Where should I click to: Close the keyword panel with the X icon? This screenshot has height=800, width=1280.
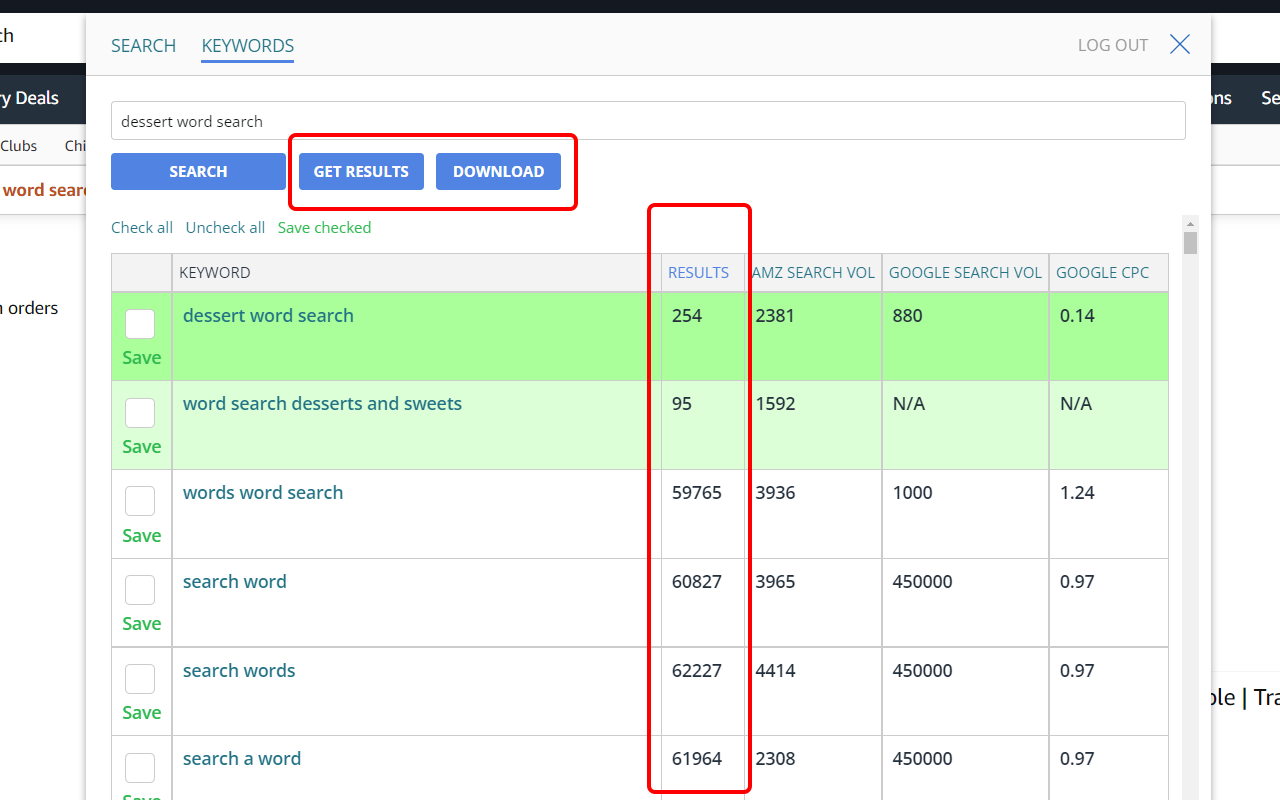point(1180,44)
